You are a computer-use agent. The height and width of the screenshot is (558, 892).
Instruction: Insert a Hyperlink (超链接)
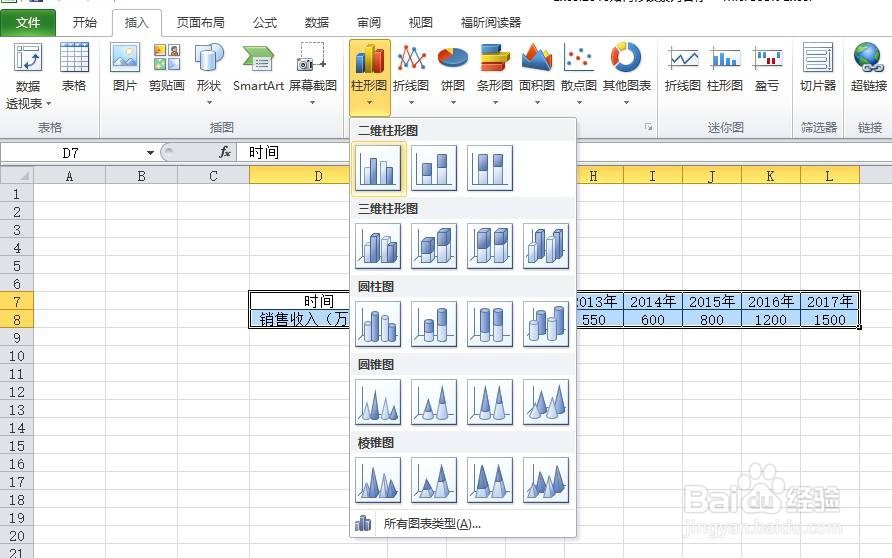point(869,67)
